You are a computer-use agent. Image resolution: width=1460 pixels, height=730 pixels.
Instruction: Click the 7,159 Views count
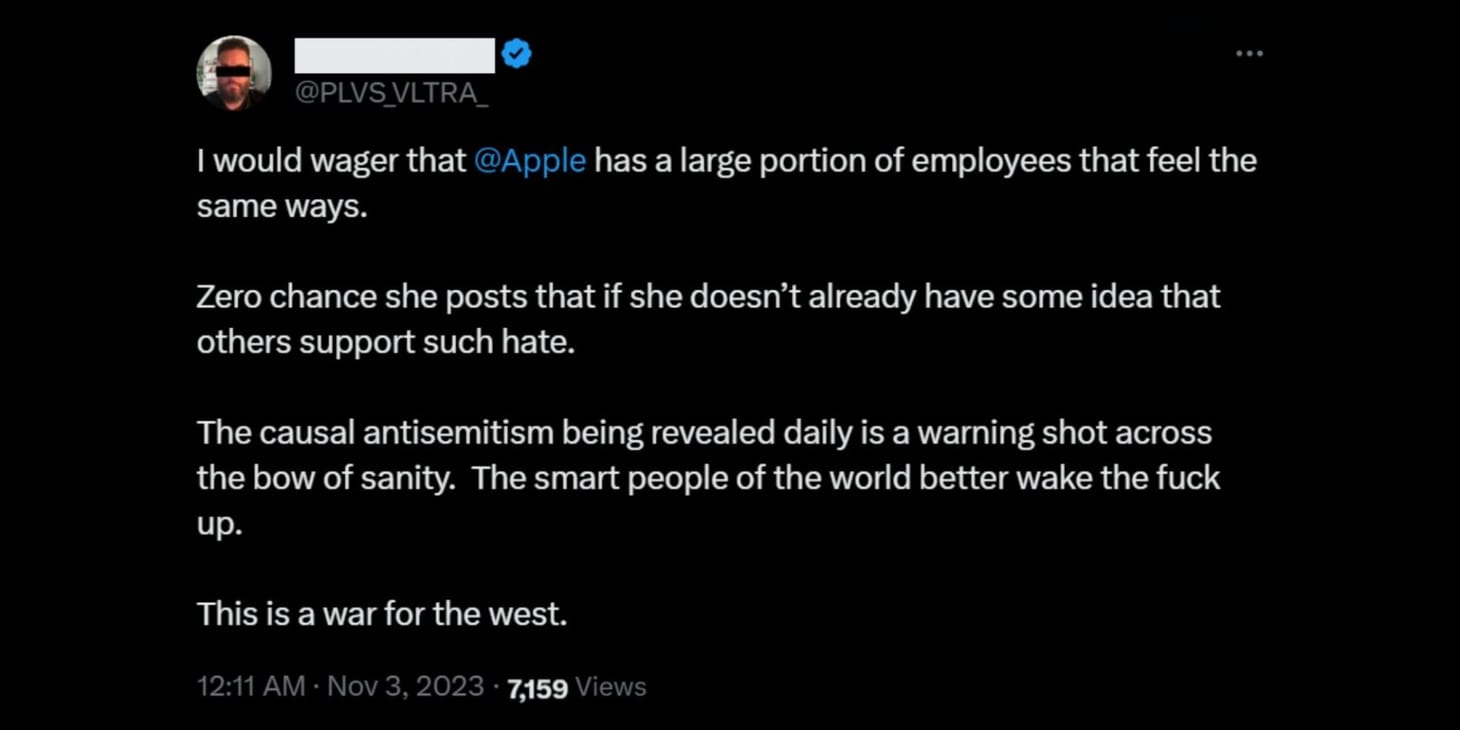pyautogui.click(x=536, y=687)
